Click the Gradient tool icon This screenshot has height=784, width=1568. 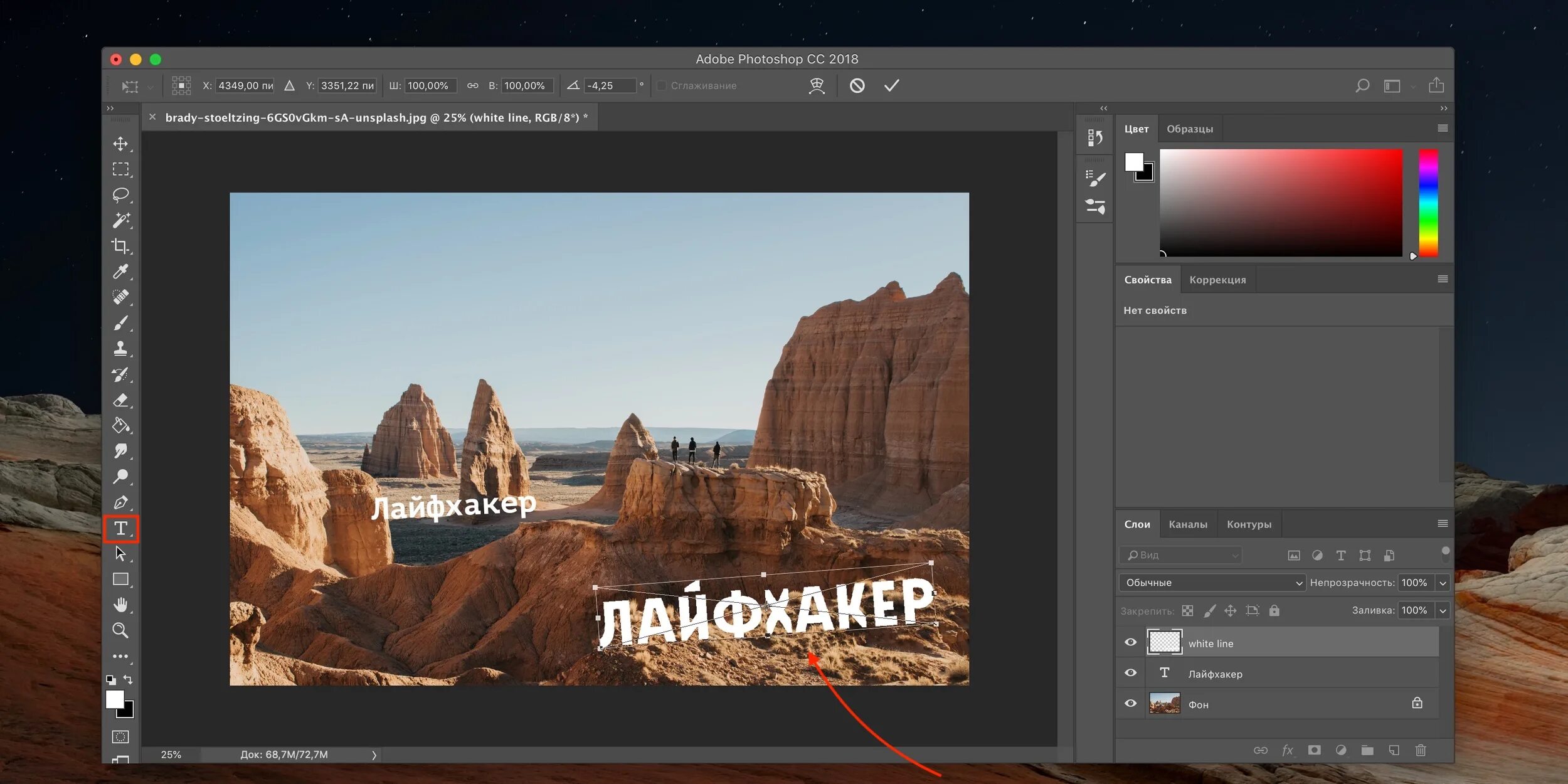pyautogui.click(x=122, y=425)
